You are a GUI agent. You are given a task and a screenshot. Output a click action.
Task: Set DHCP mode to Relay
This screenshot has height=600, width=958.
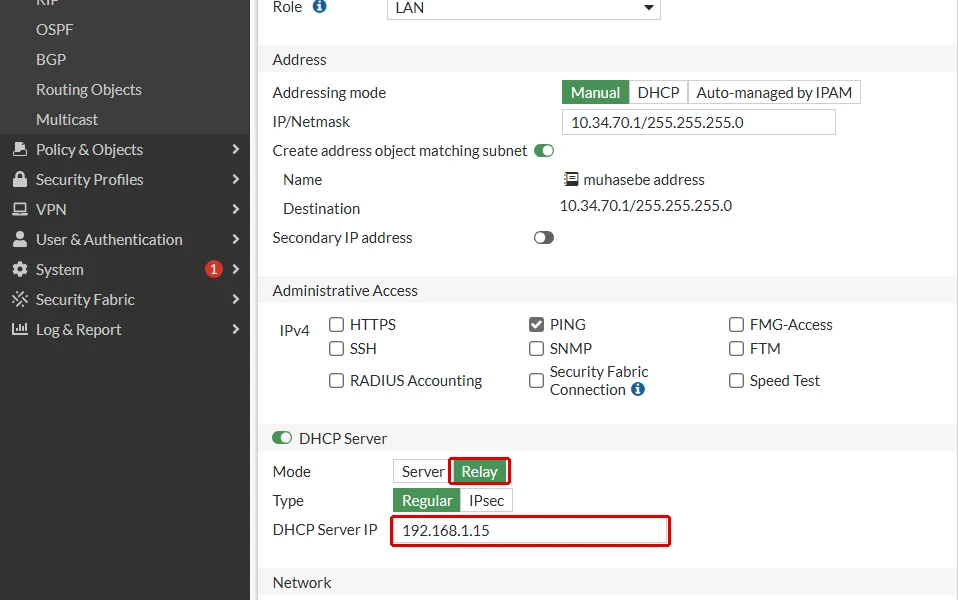(480, 472)
